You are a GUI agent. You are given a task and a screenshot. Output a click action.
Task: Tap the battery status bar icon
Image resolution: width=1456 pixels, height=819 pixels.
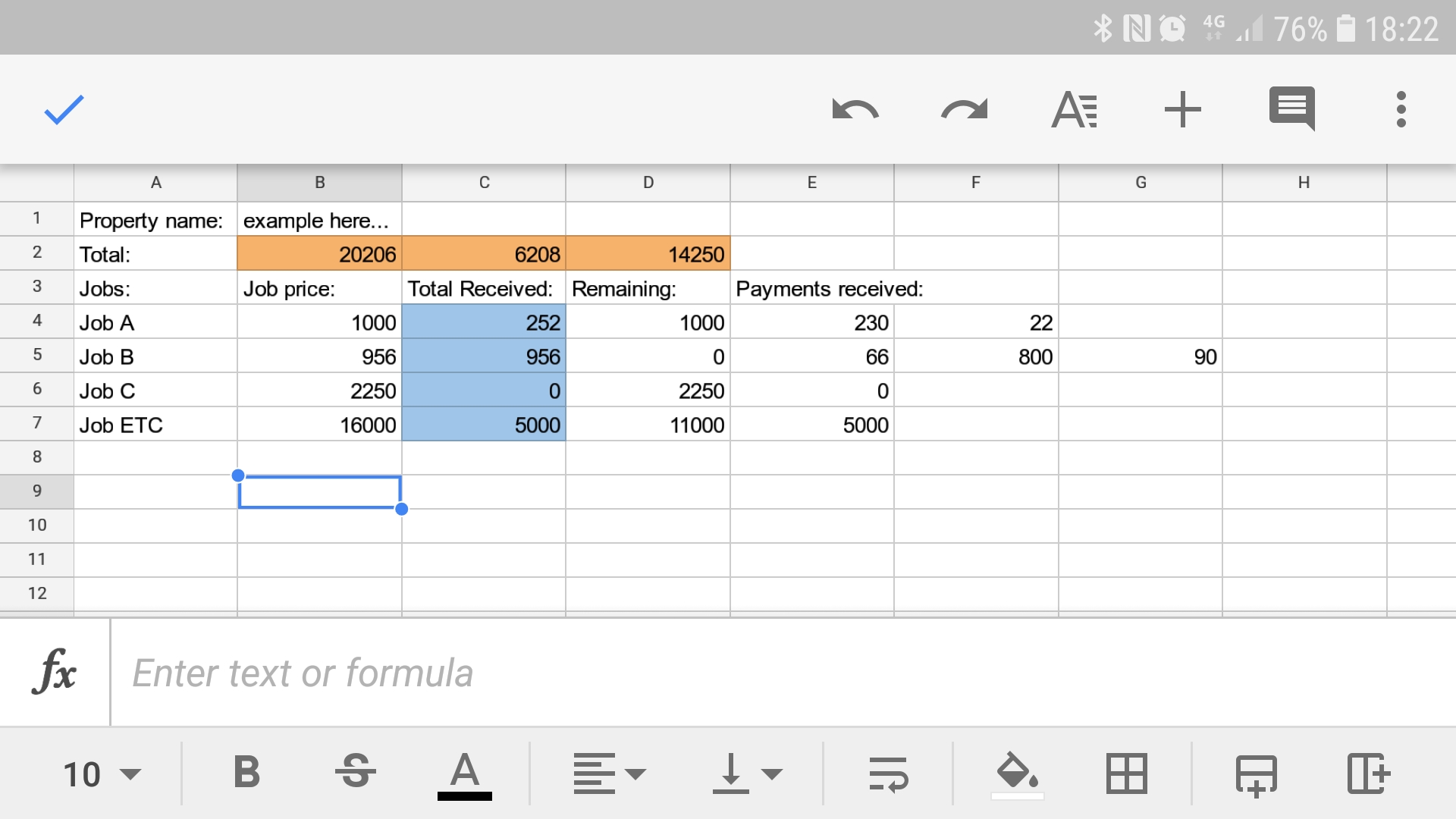[x=1345, y=29]
